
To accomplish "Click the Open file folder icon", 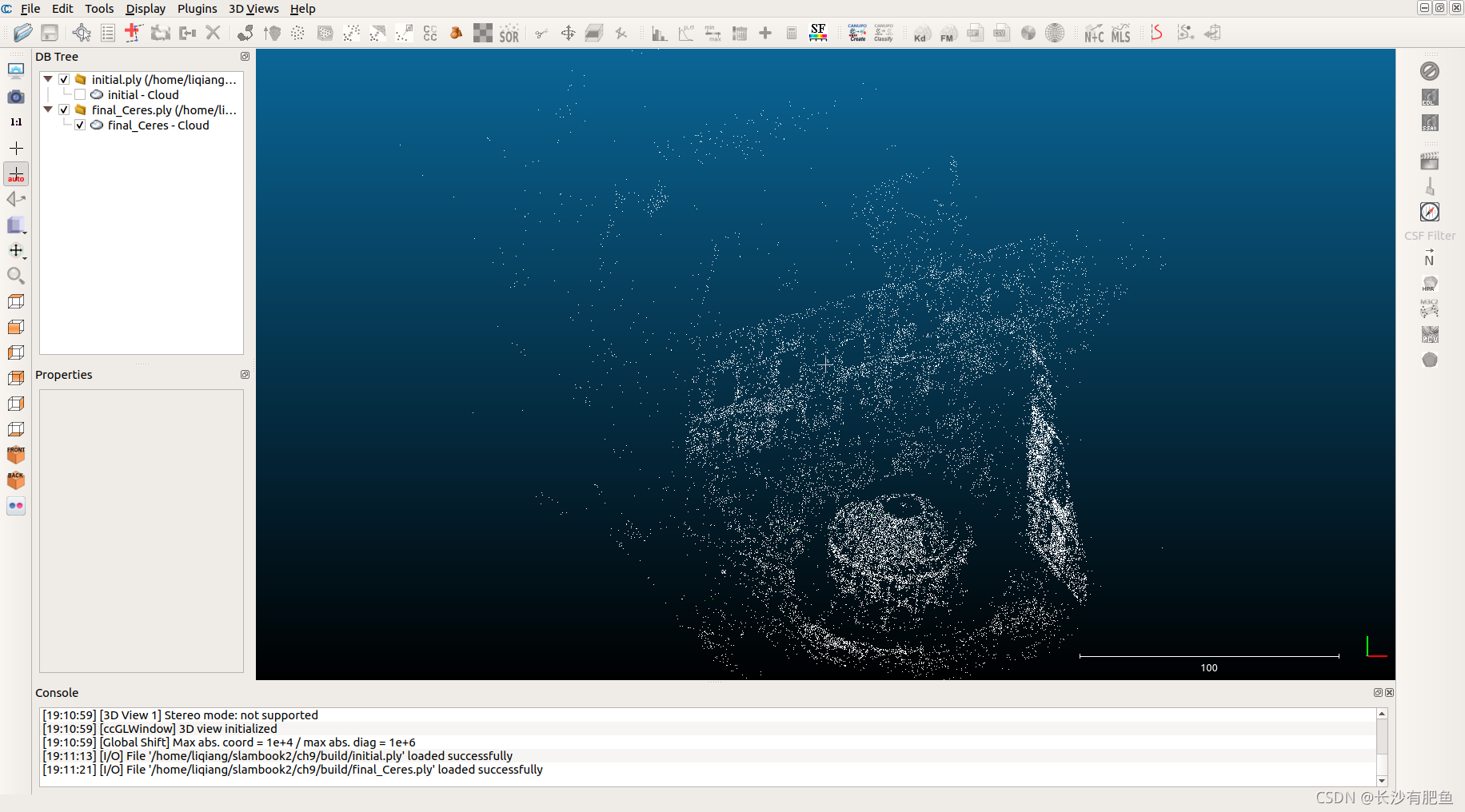I will click(x=23, y=33).
